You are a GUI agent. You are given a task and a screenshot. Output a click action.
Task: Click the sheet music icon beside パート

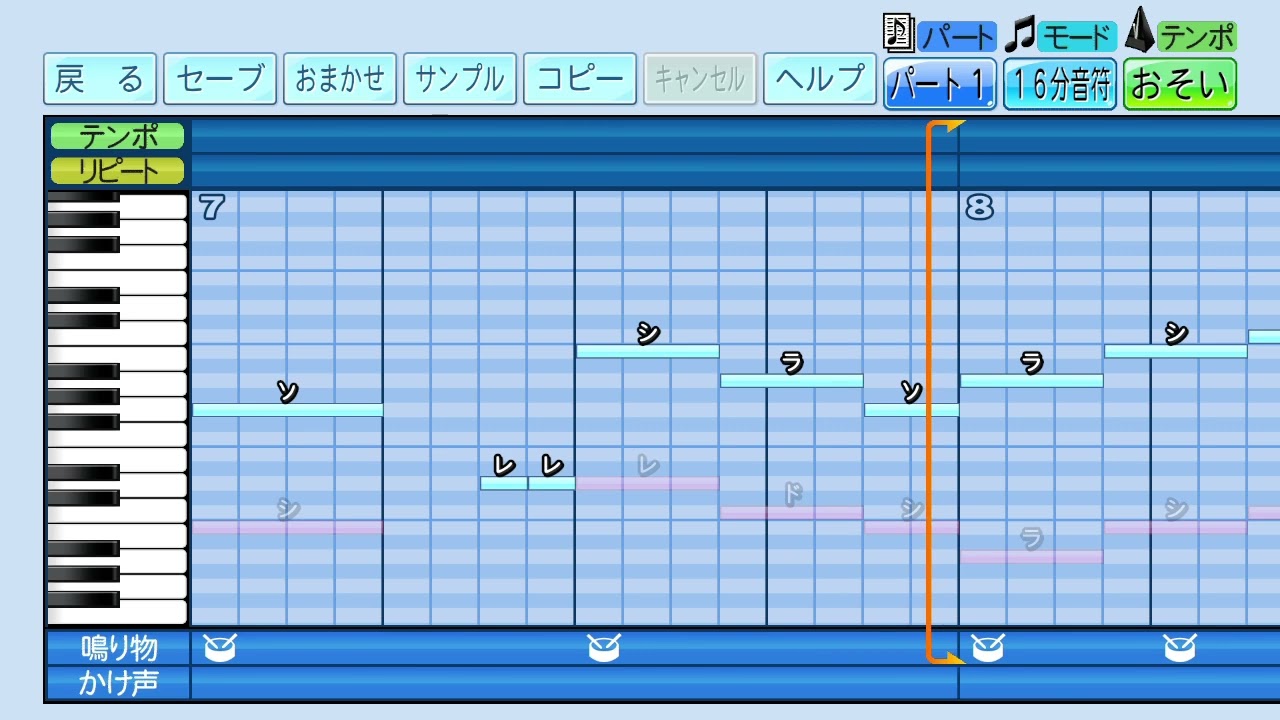(899, 33)
